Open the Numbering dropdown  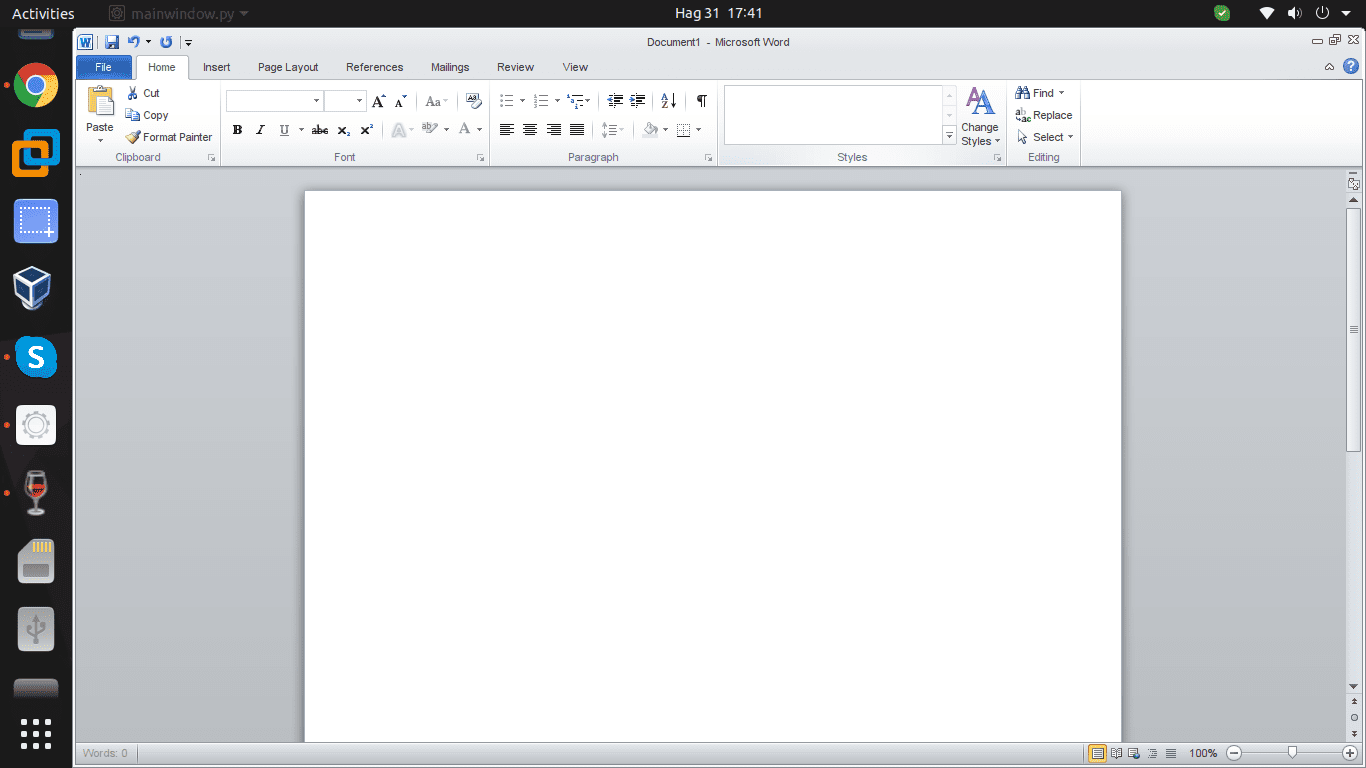[x=557, y=101]
